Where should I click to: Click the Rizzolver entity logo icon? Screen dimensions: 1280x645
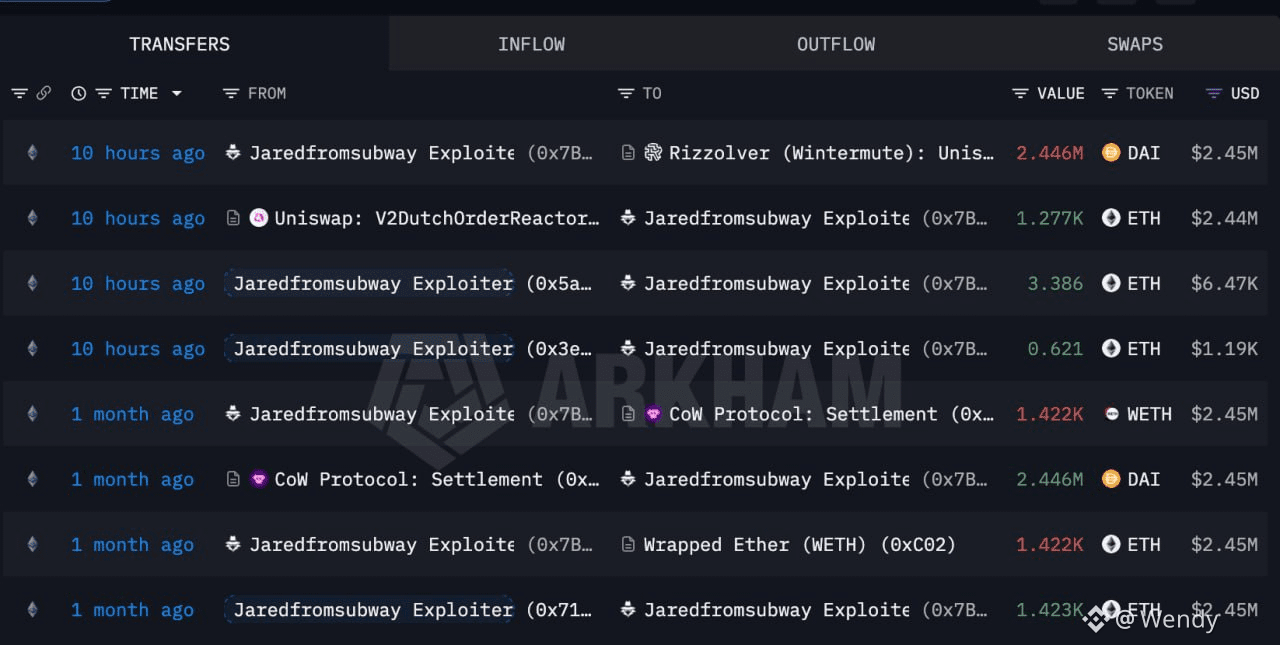[x=653, y=153]
